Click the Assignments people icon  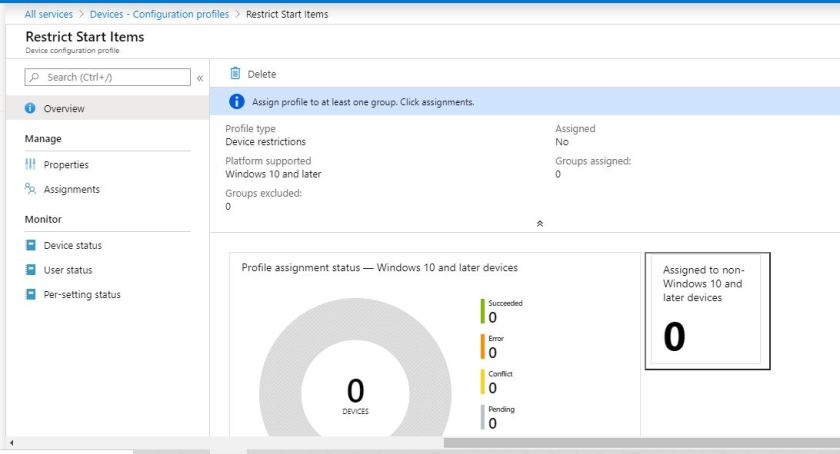(x=30, y=189)
